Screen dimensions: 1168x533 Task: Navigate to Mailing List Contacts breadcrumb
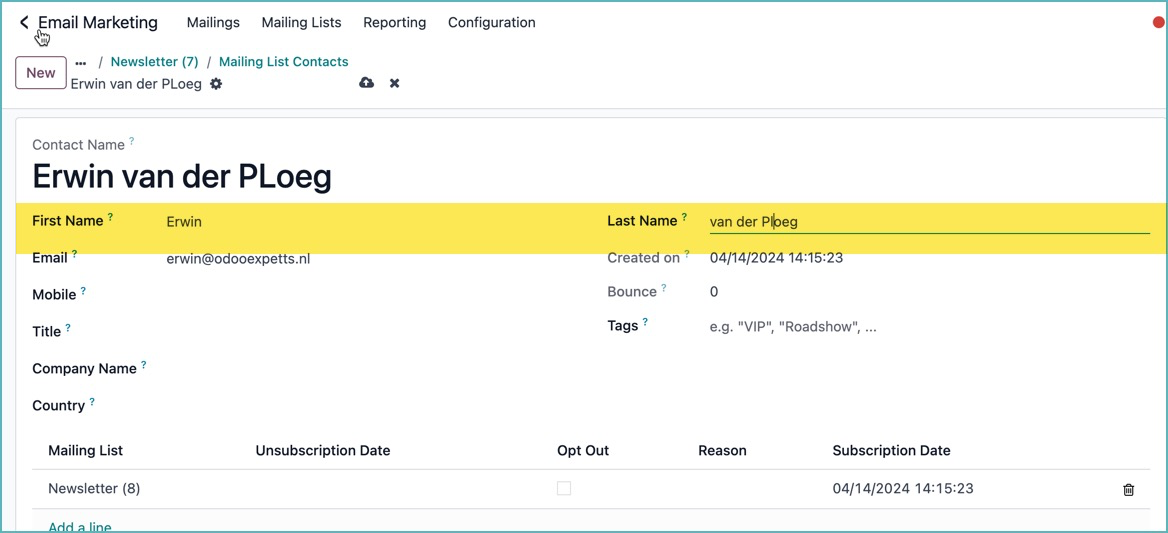pos(283,62)
